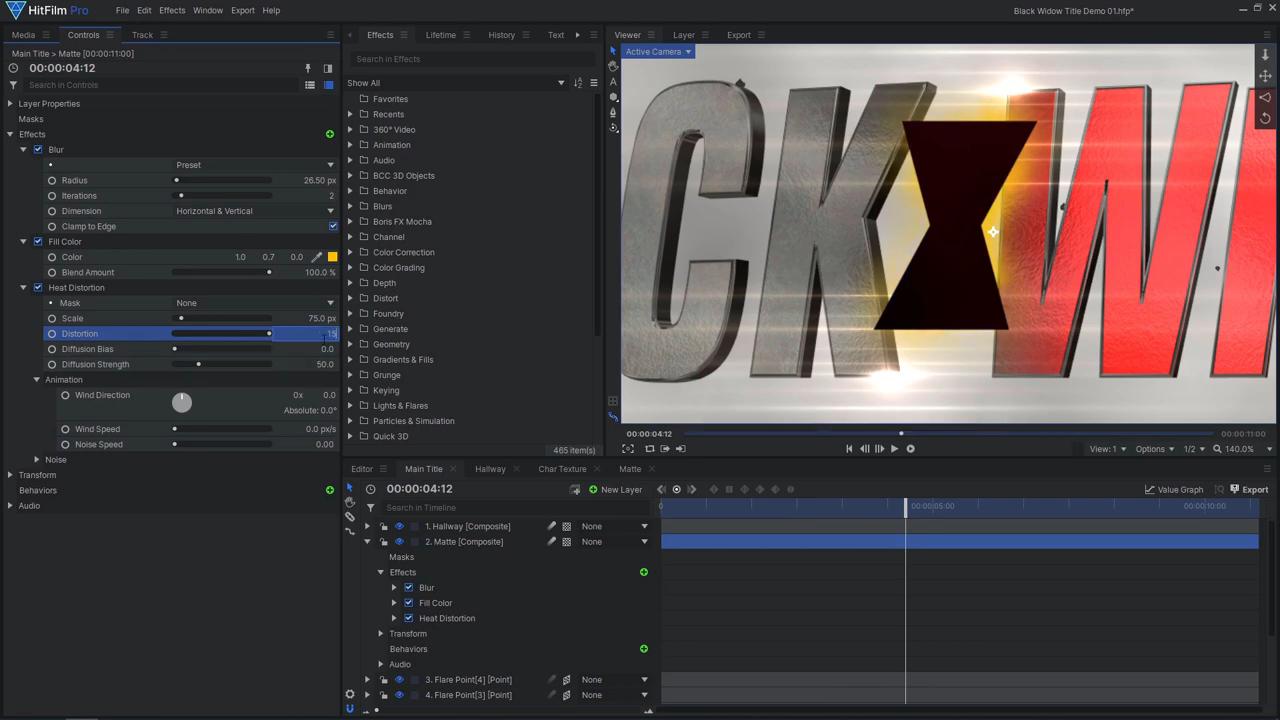Click the yellow Fill Color swatch

pos(333,257)
